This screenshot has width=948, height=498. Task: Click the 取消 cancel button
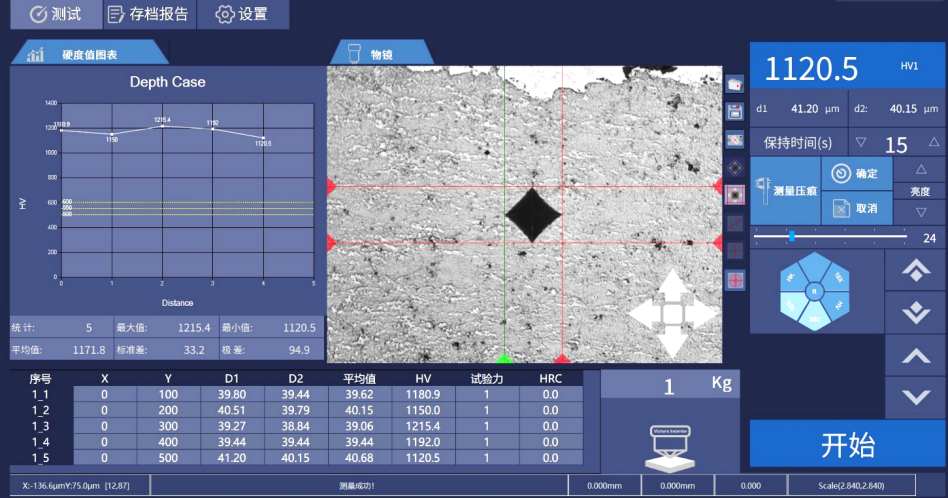[857, 209]
